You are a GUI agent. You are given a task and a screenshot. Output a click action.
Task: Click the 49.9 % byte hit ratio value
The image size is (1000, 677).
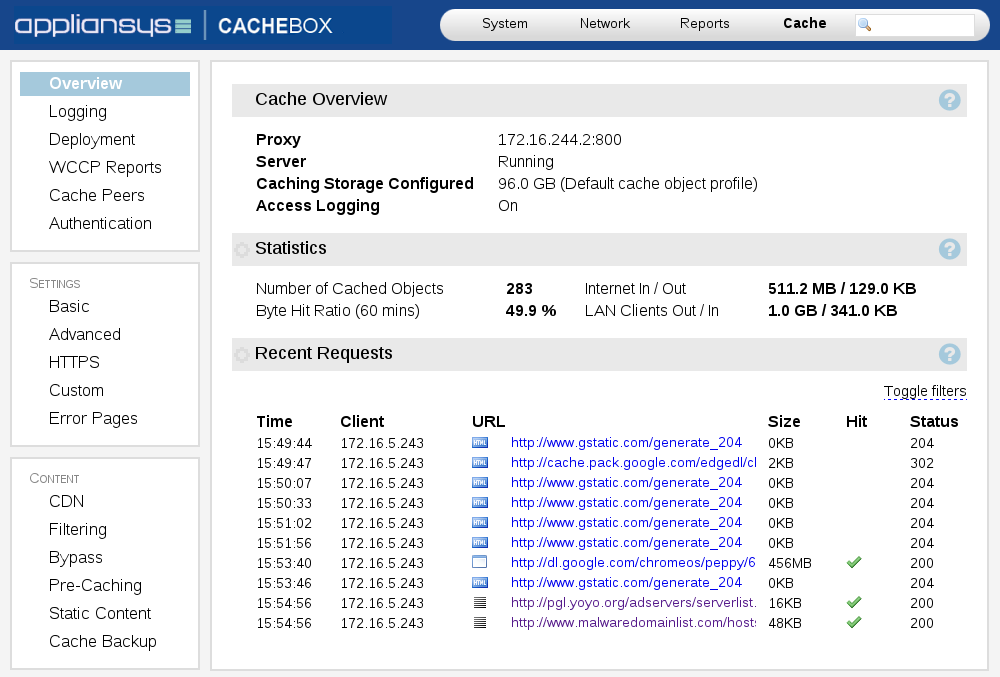(531, 311)
